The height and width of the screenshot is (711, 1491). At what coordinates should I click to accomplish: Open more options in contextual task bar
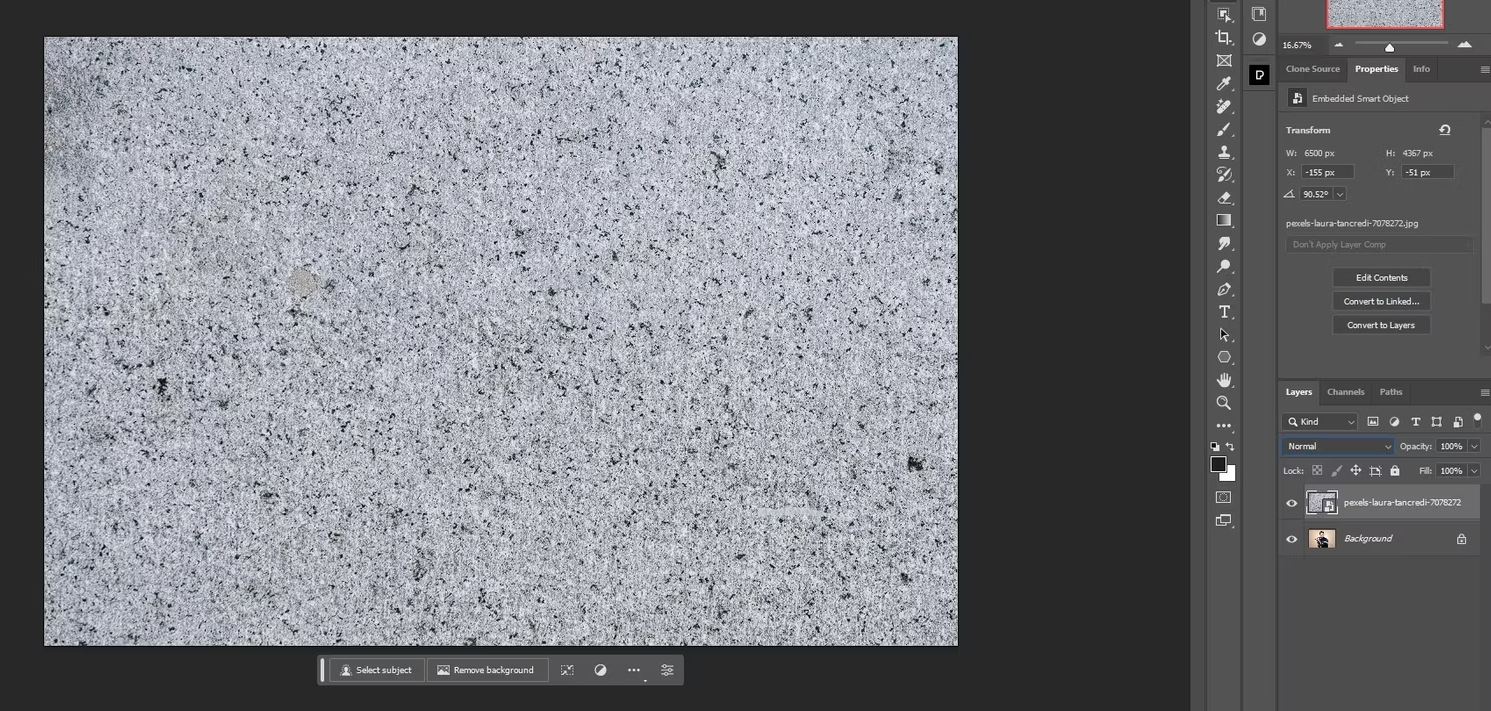click(634, 670)
